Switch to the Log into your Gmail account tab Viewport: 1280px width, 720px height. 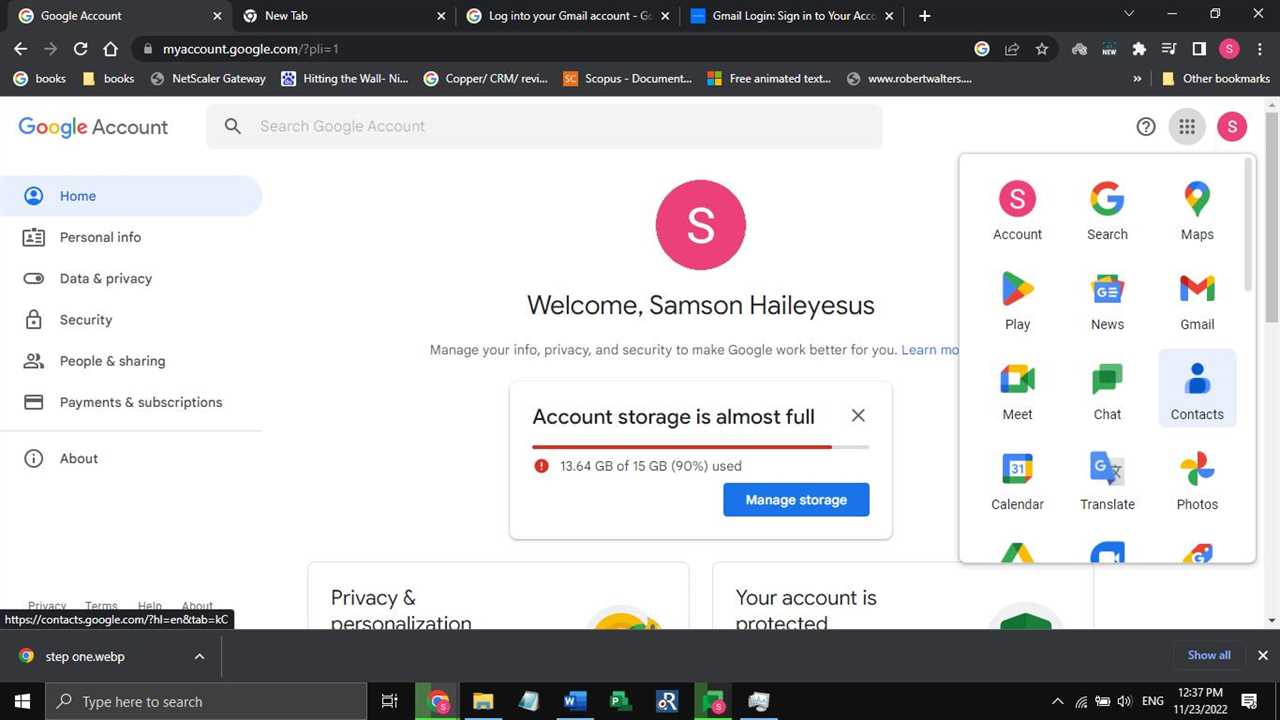[568, 16]
